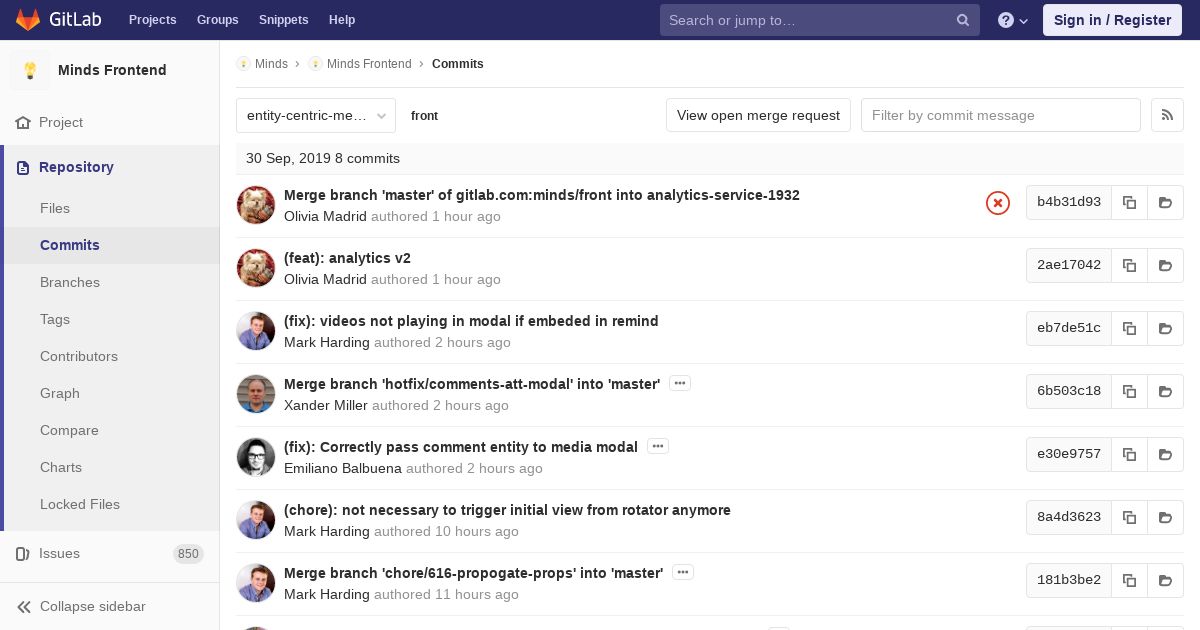Open the Help link in top bar
Image resolution: width=1200 pixels, height=630 pixels.
click(x=342, y=20)
